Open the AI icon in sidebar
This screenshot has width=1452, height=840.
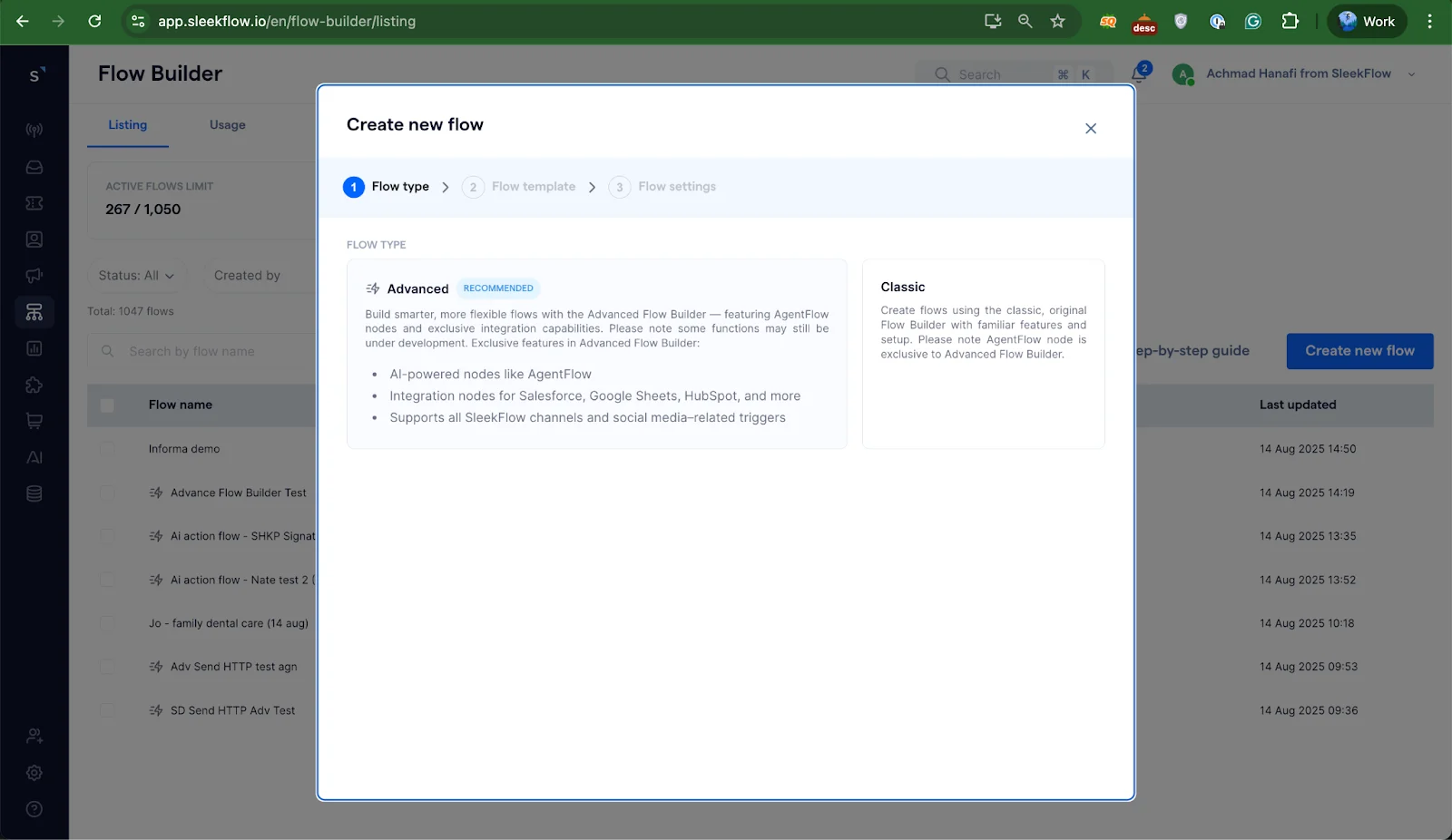[34, 457]
